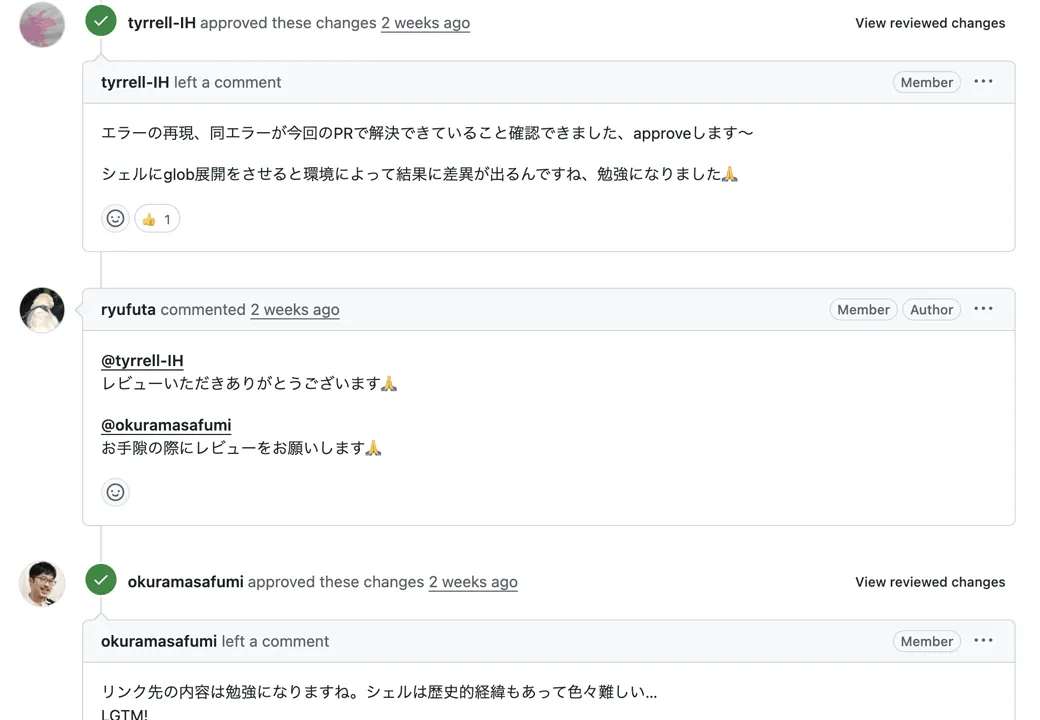Click the Author badge on ryufuta's comment
Image resolution: width=1040 pixels, height=720 pixels.
click(931, 310)
